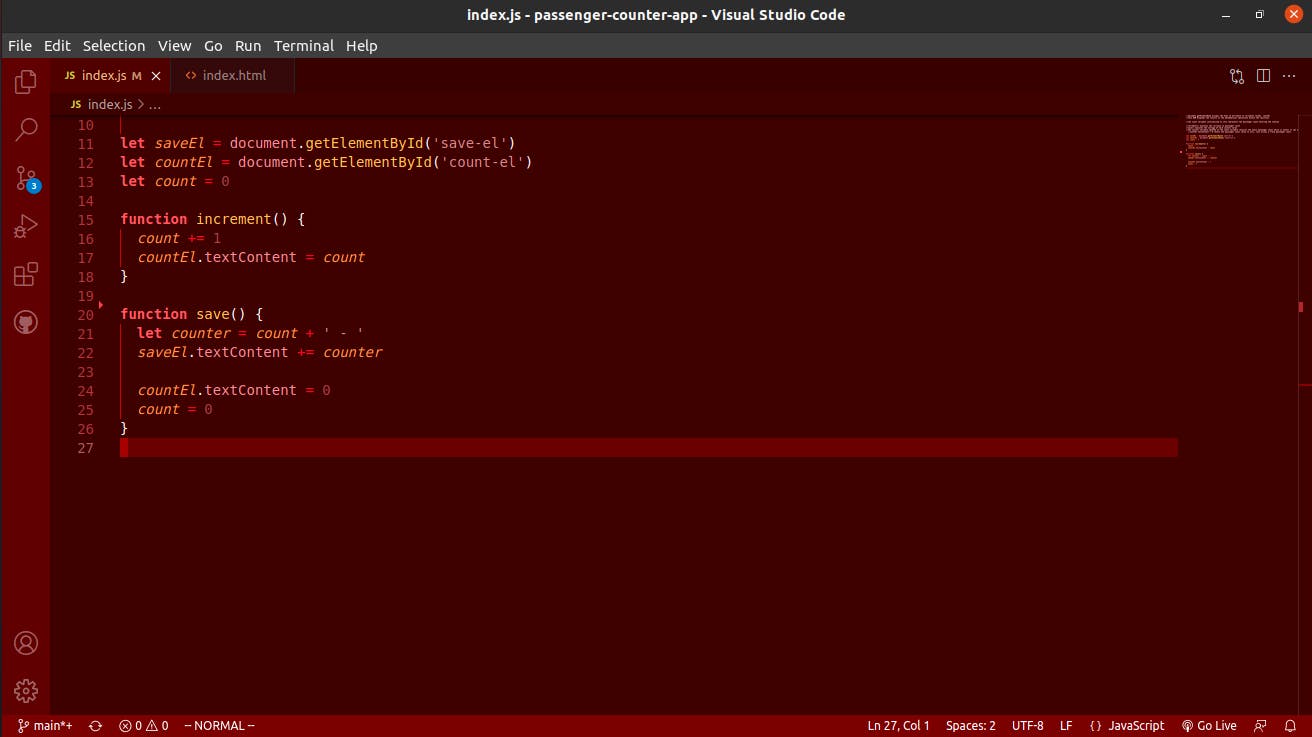Screen dimensions: 1312x737
Task: Open the Accounts menu icon
Action: click(26, 643)
